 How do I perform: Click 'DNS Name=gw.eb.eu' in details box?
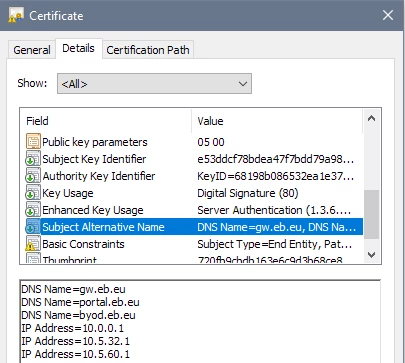click(x=73, y=289)
